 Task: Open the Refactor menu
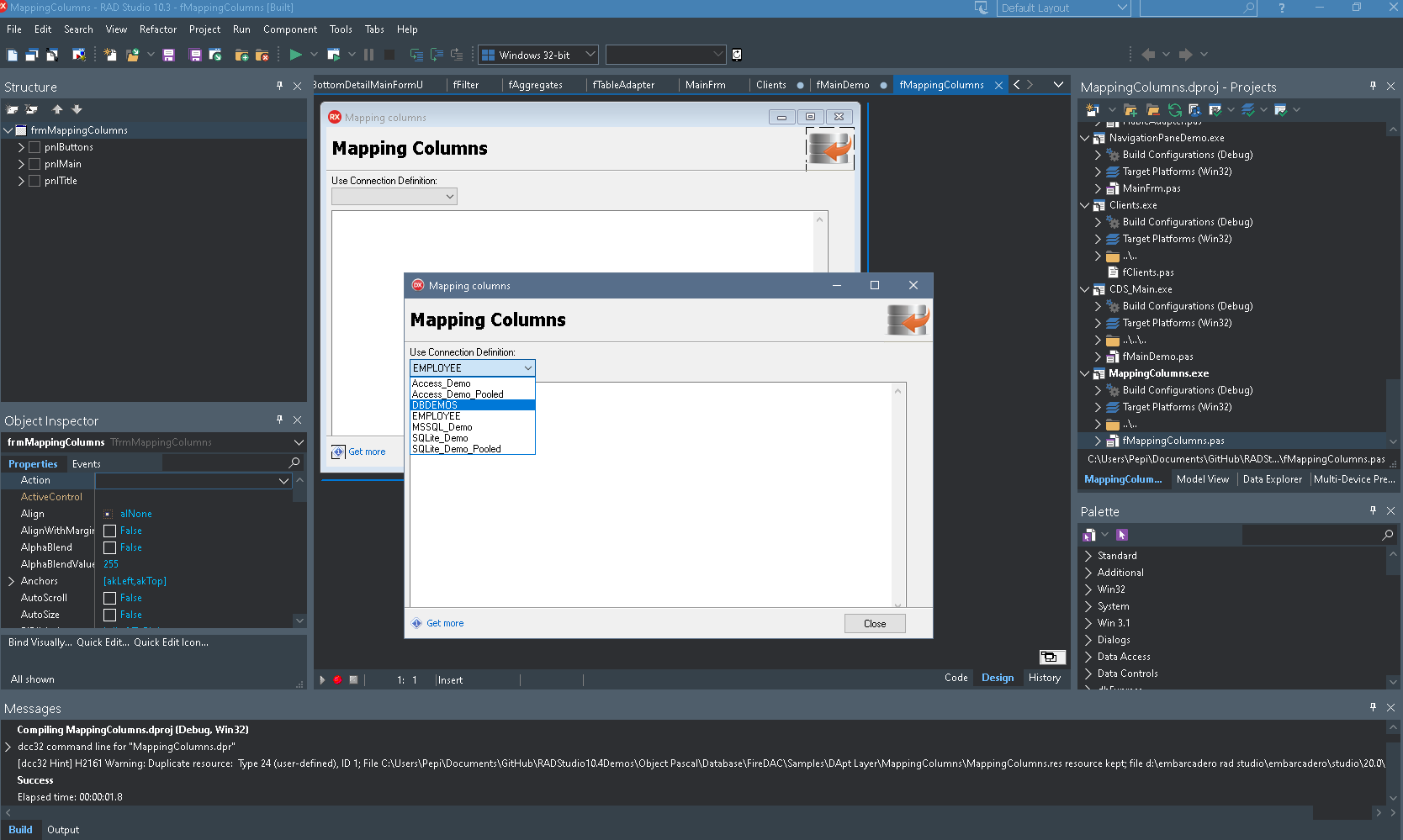point(158,29)
